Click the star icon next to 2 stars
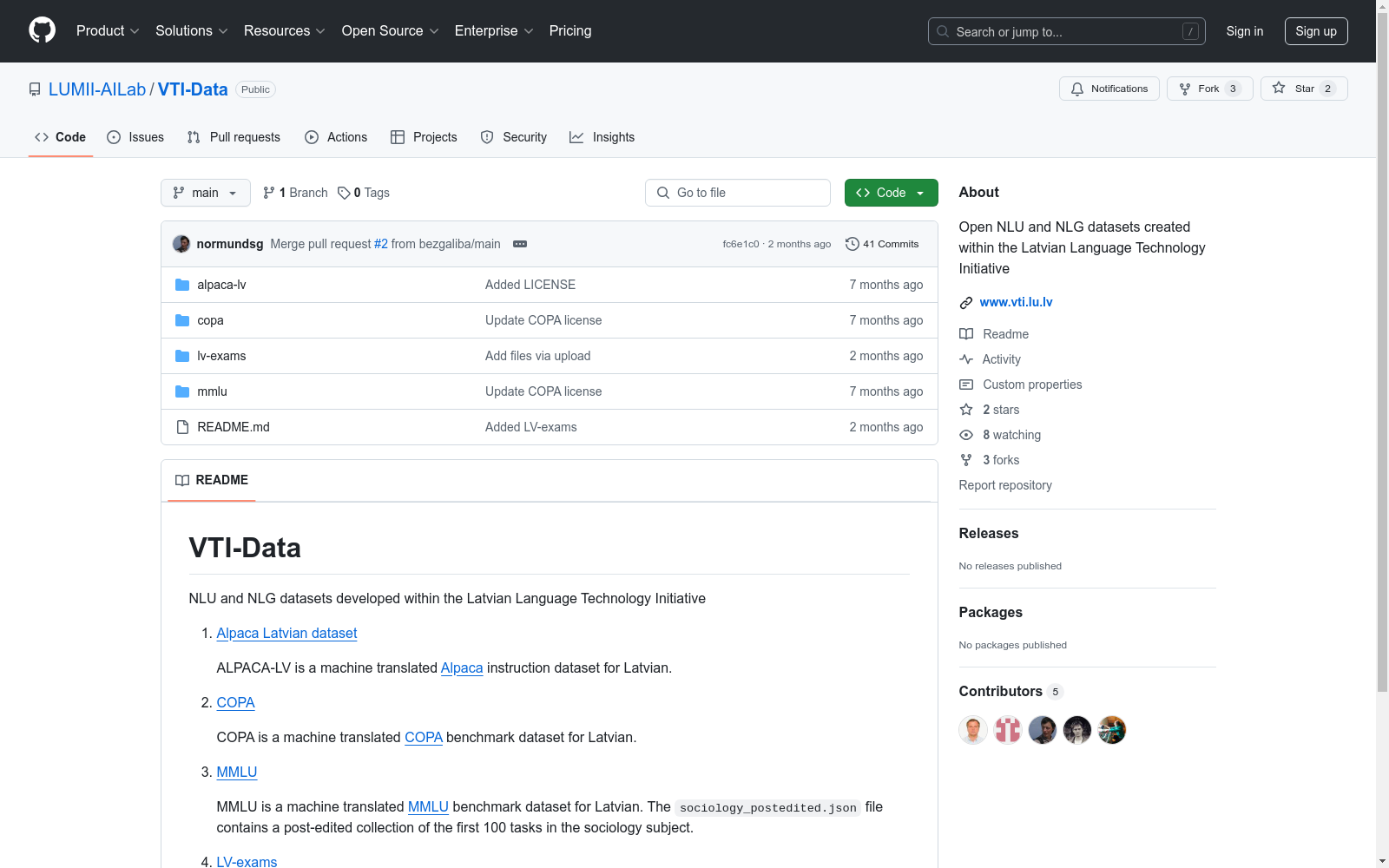 coord(966,410)
